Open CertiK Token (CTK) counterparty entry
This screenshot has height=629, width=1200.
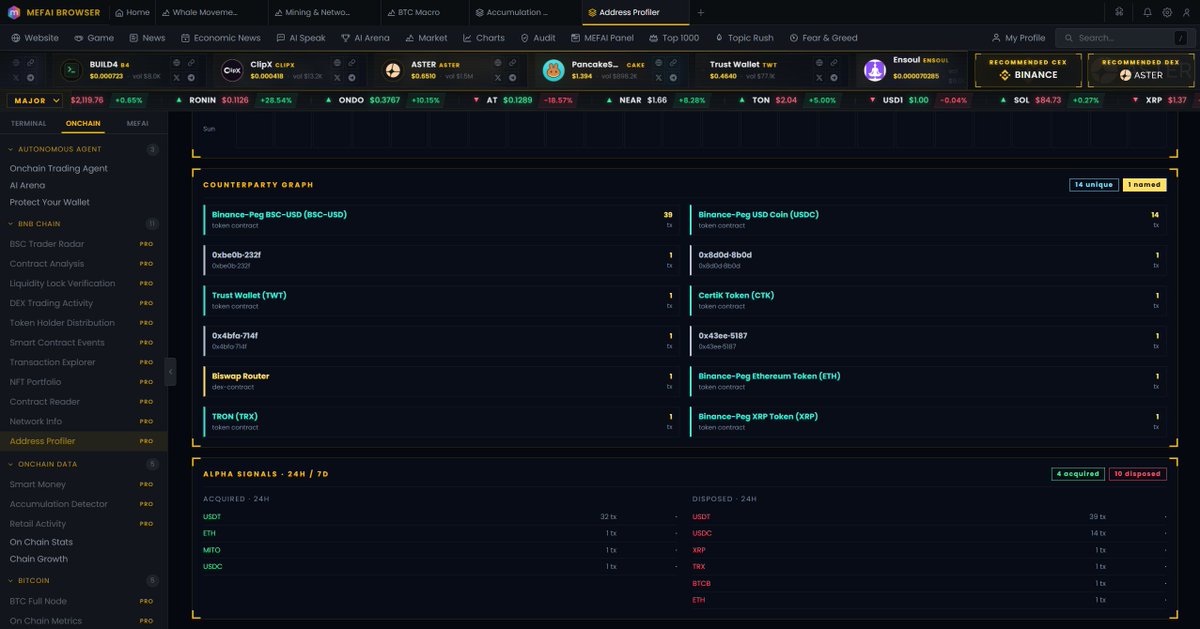click(928, 300)
